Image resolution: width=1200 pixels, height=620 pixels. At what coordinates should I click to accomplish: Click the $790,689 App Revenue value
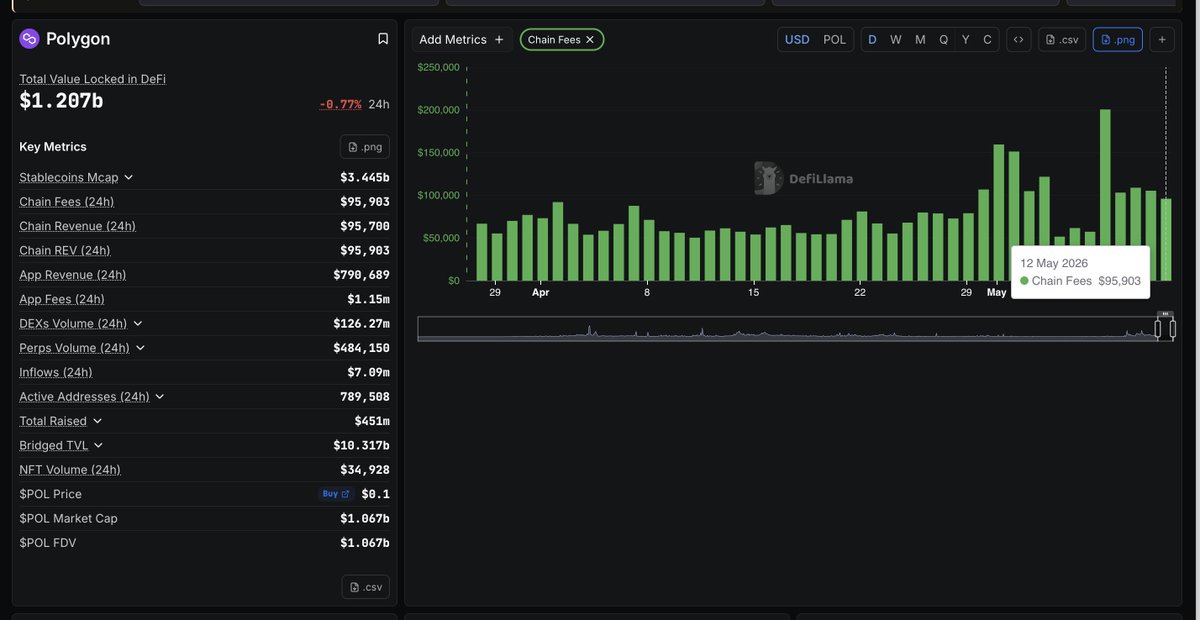click(362, 275)
